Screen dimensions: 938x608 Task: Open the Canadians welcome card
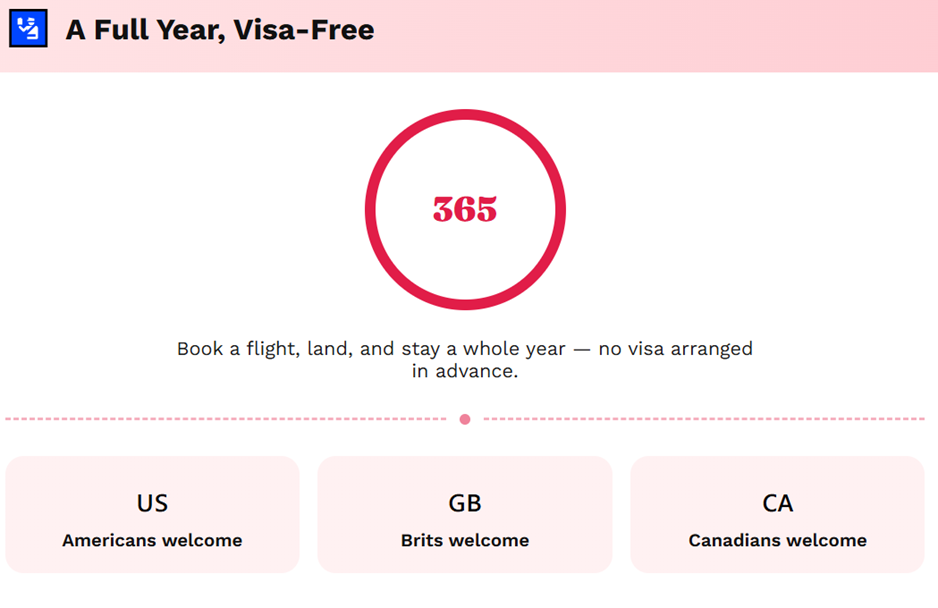coord(777,514)
